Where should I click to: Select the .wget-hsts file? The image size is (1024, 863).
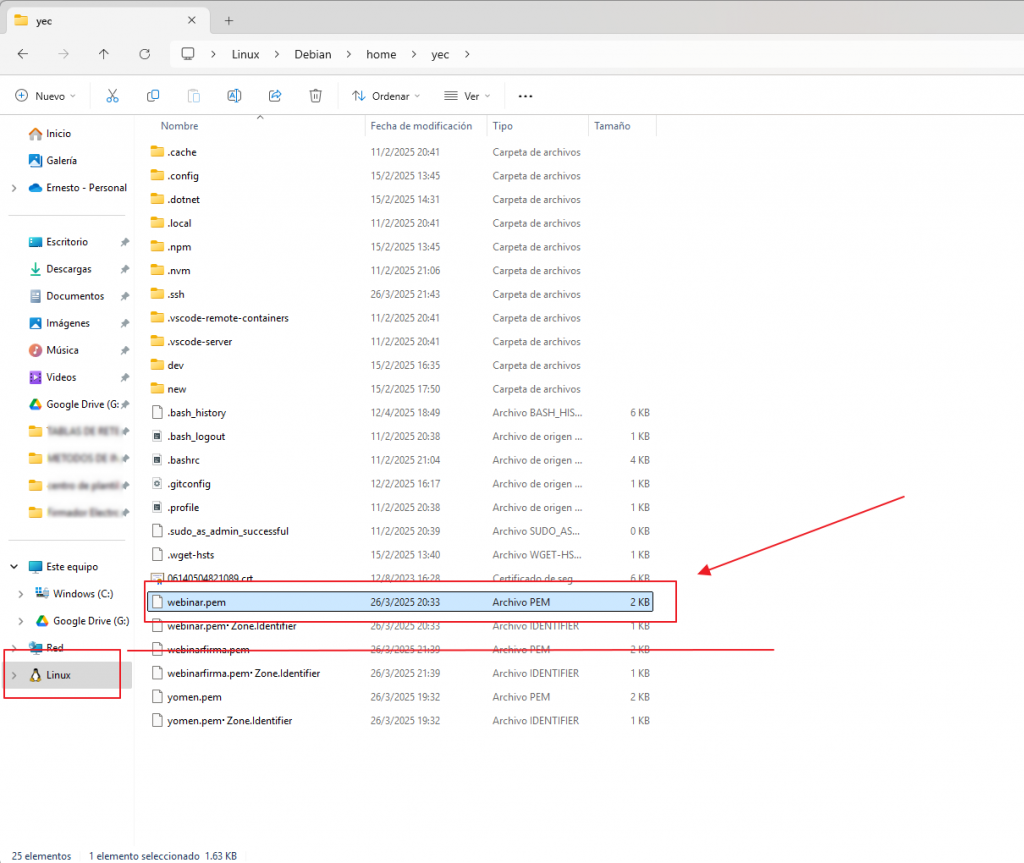(x=400, y=555)
